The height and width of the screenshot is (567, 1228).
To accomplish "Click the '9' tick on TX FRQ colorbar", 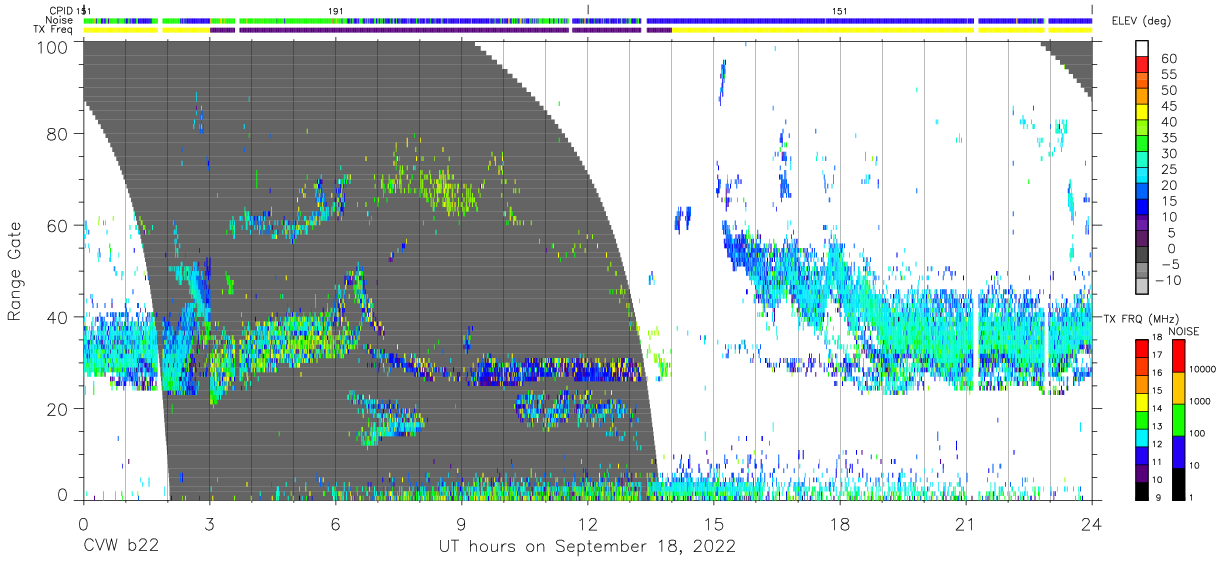I will tap(1158, 498).
